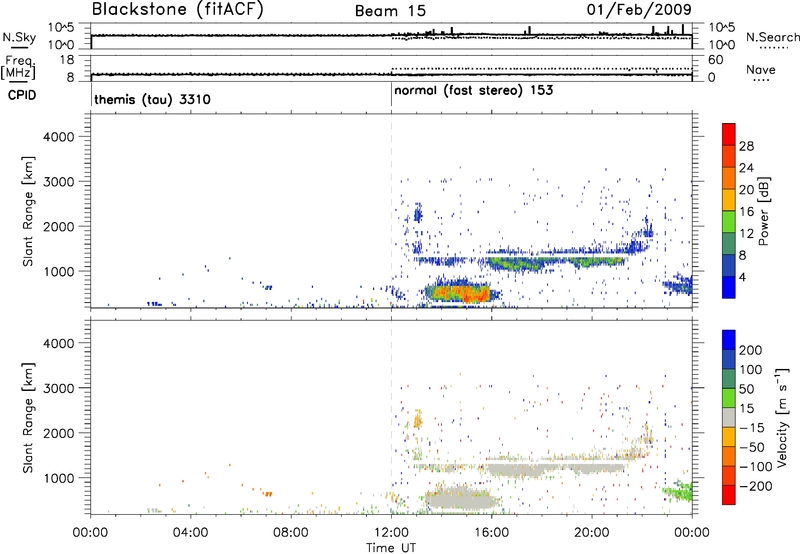The width and height of the screenshot is (800, 554).
Task: Pick the bright blue bottom power swatch
Action: pos(729,287)
